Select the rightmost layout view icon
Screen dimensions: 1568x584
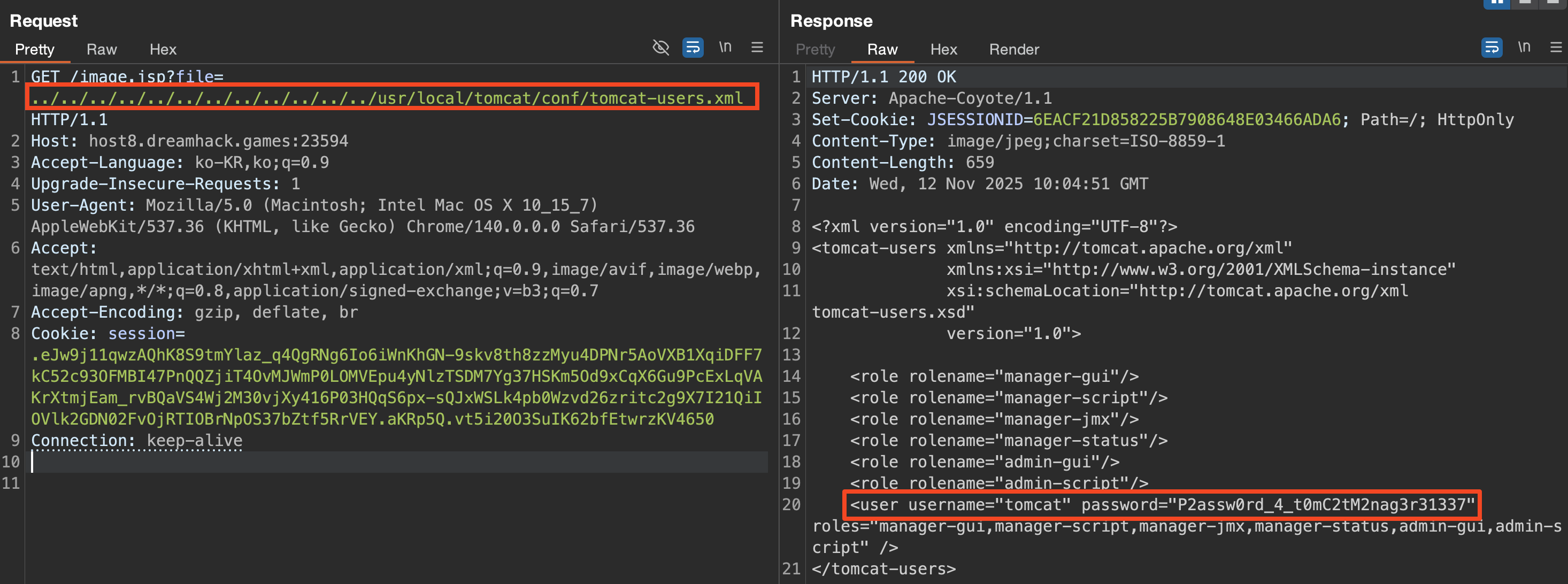pos(1554,3)
